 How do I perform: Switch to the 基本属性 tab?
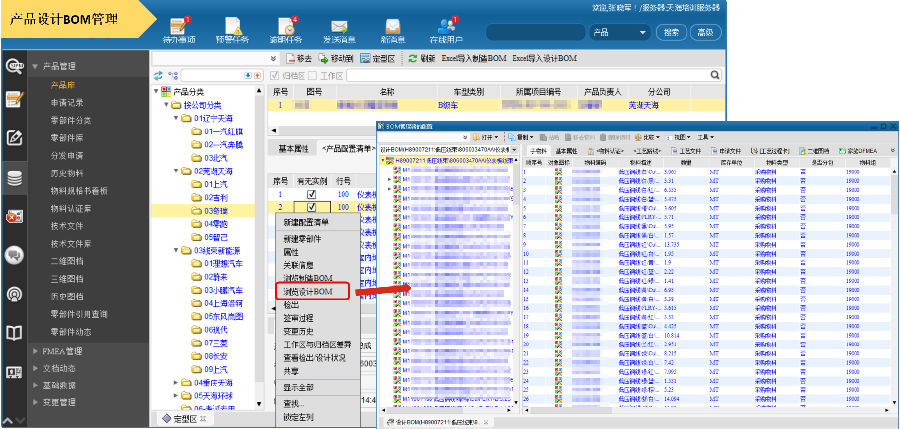tap(295, 148)
